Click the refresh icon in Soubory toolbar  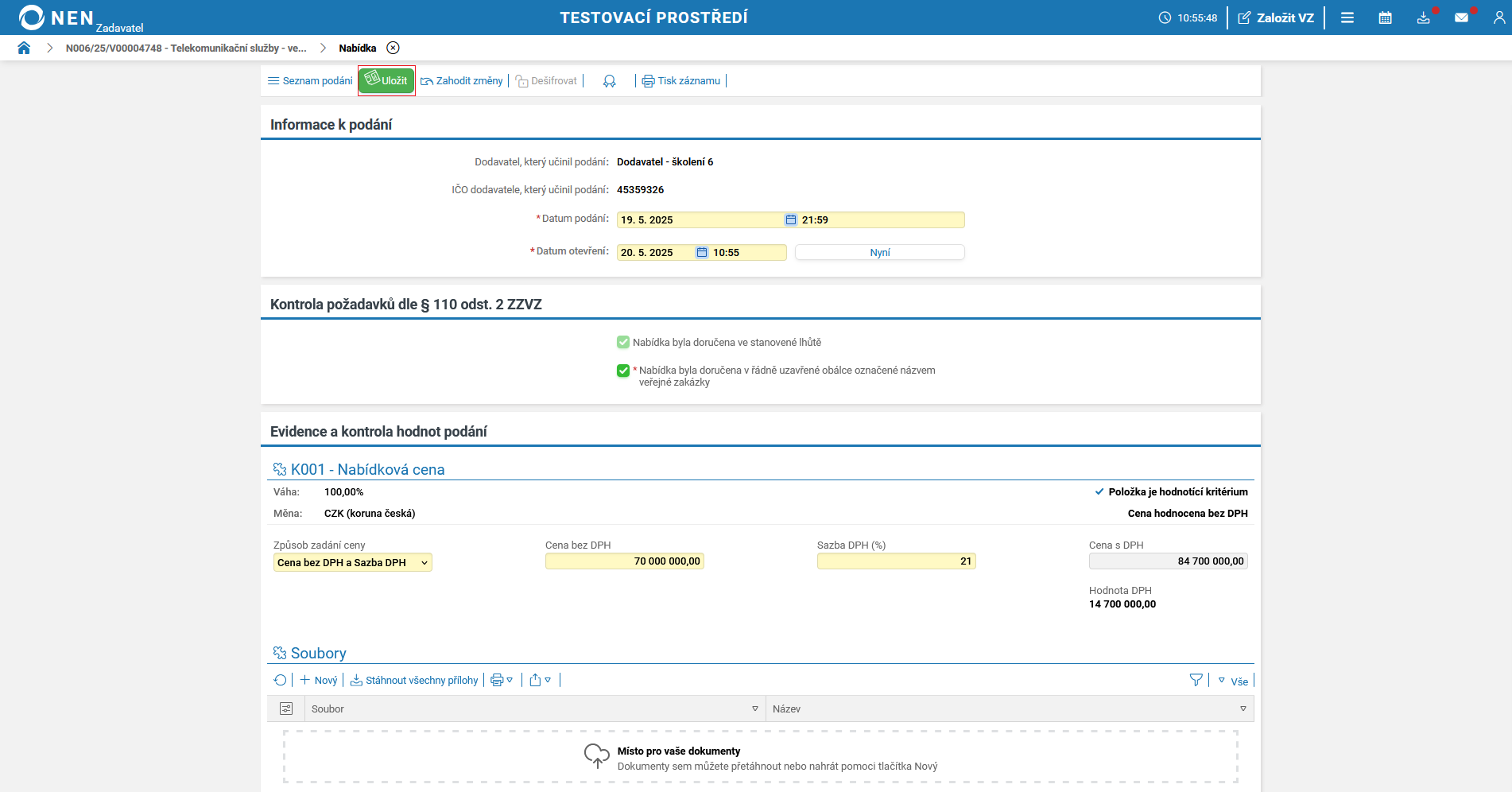click(x=280, y=680)
